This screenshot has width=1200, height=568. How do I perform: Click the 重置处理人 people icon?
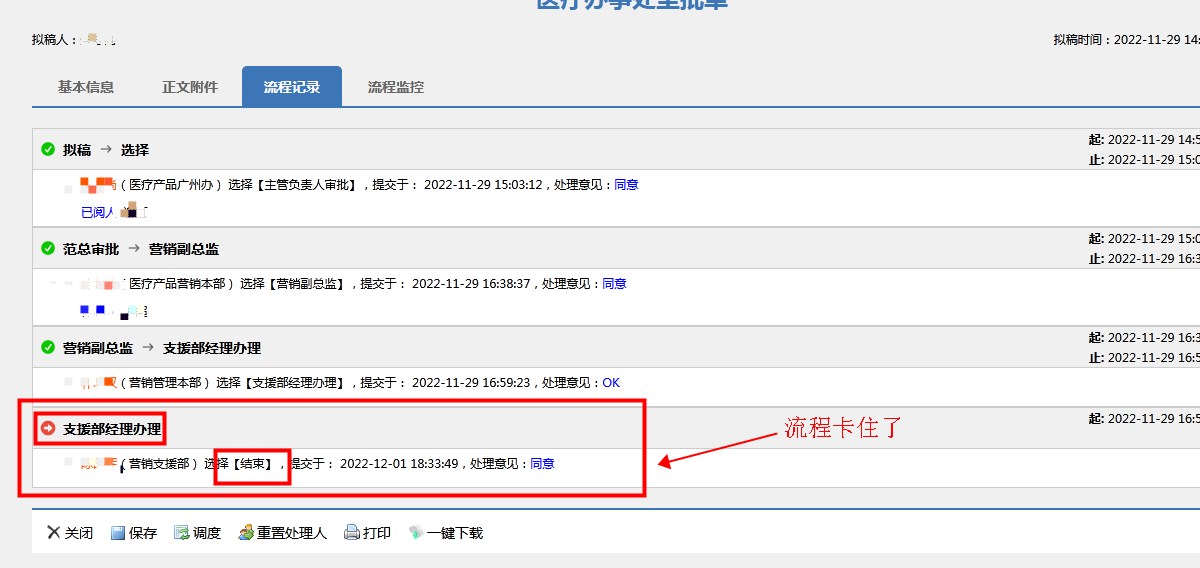(x=245, y=533)
